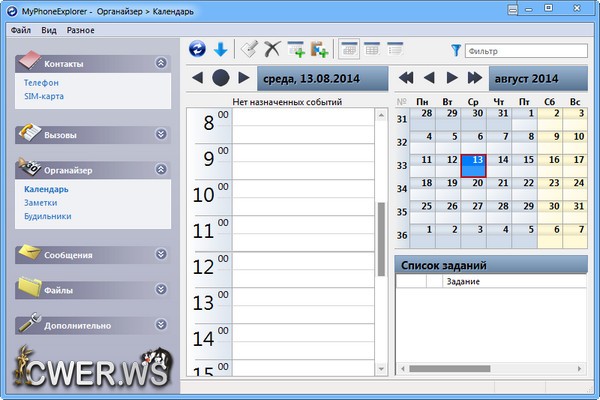Screen dimensions: 600x400
Task: Open the Заметки link in Органайзер
Action: point(41,202)
